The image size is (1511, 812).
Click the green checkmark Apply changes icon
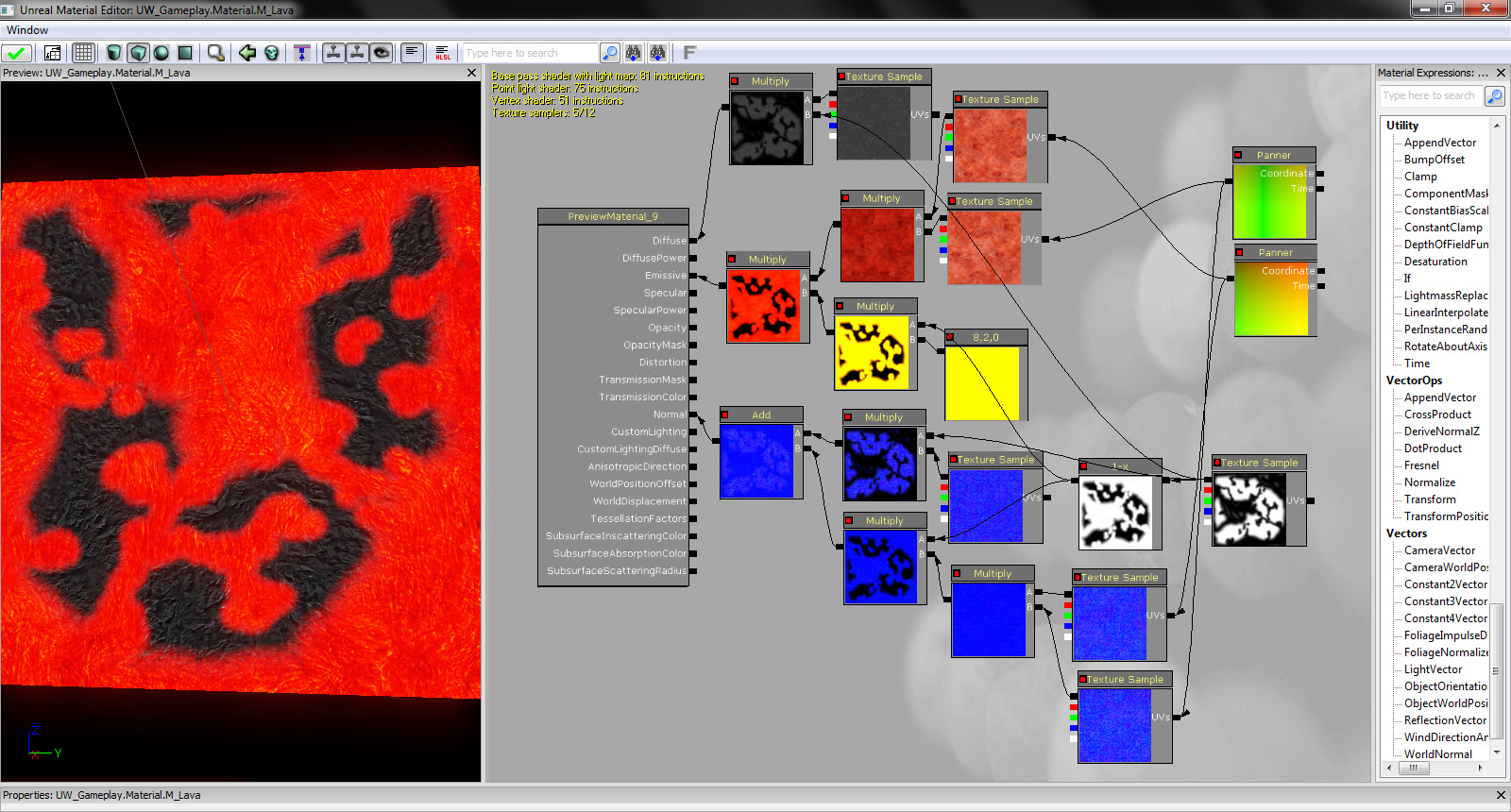tap(16, 53)
